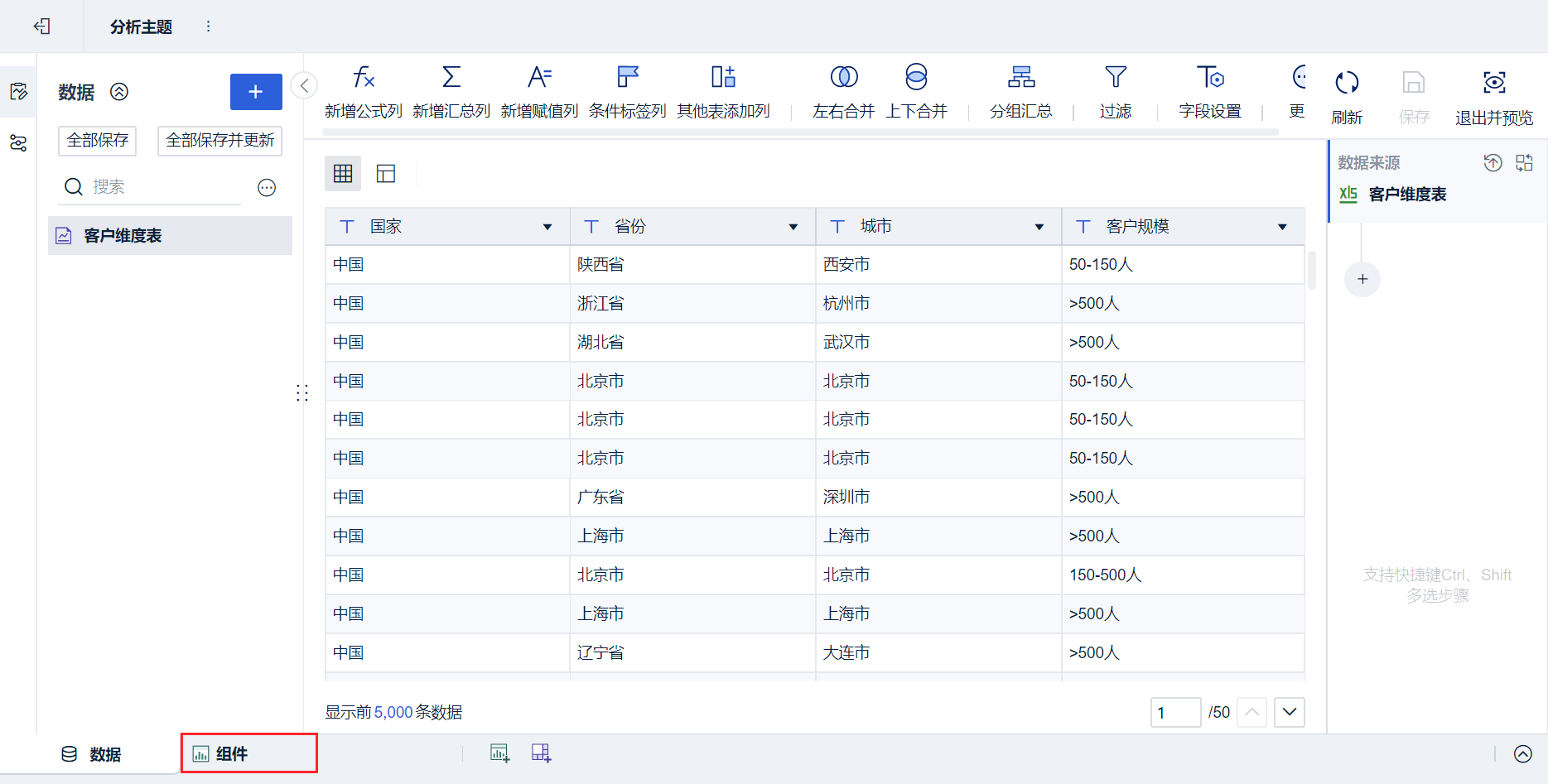
Task: Show more tools via 更多 icon
Action: pos(1298,92)
